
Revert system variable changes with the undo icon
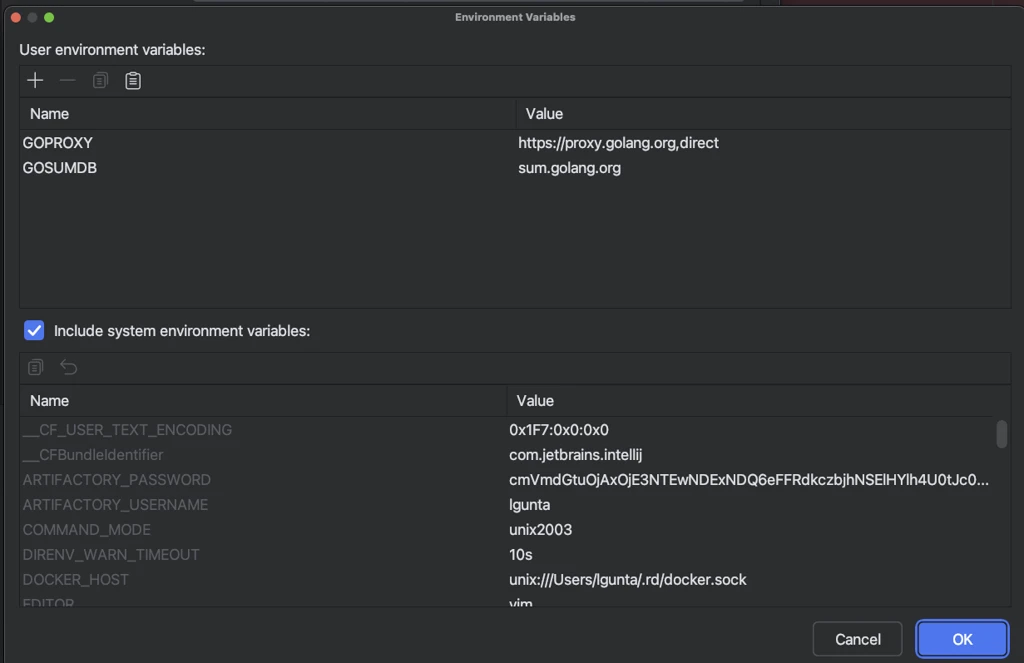[68, 367]
